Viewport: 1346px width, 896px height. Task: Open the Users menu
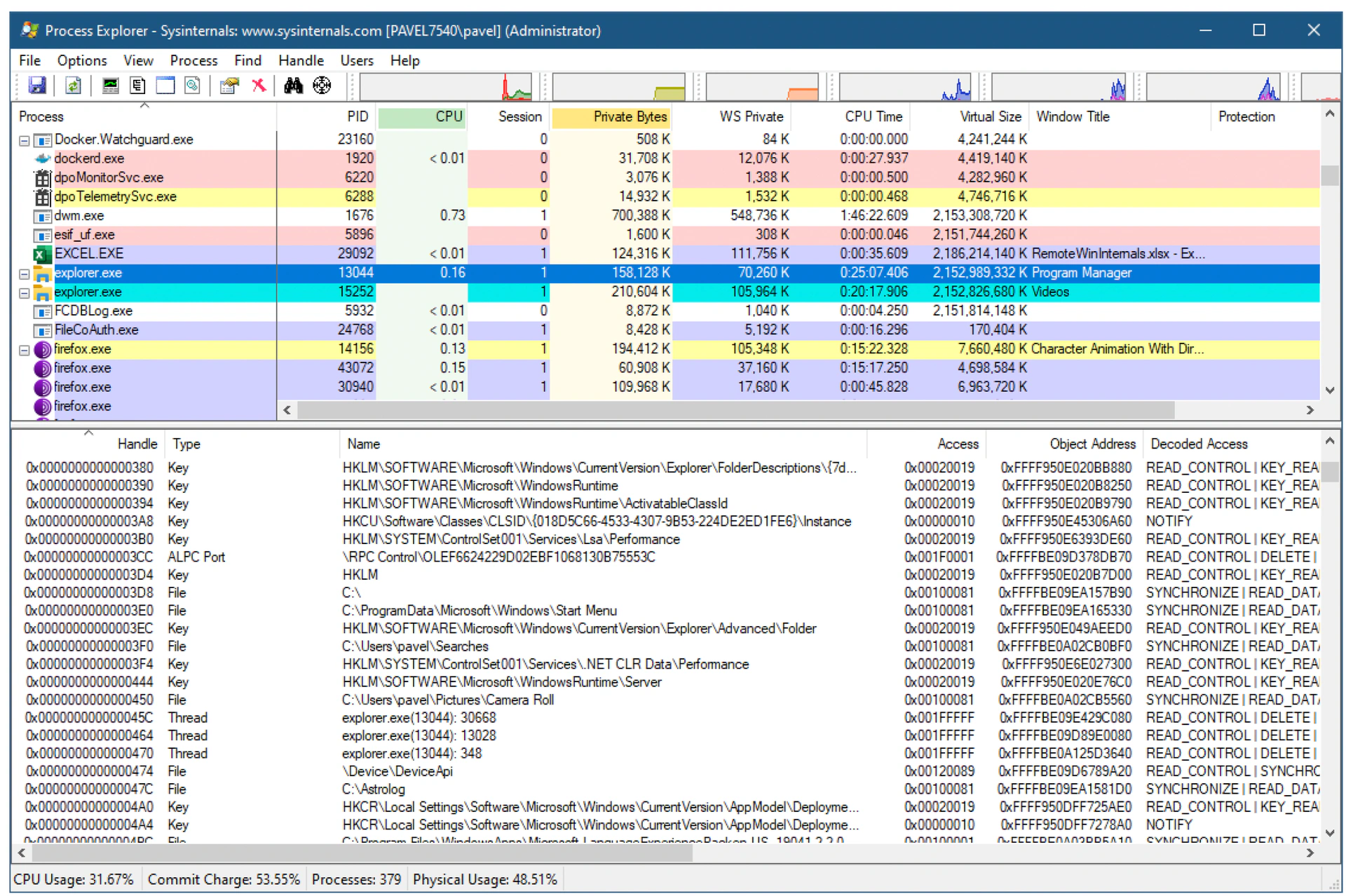(x=357, y=60)
